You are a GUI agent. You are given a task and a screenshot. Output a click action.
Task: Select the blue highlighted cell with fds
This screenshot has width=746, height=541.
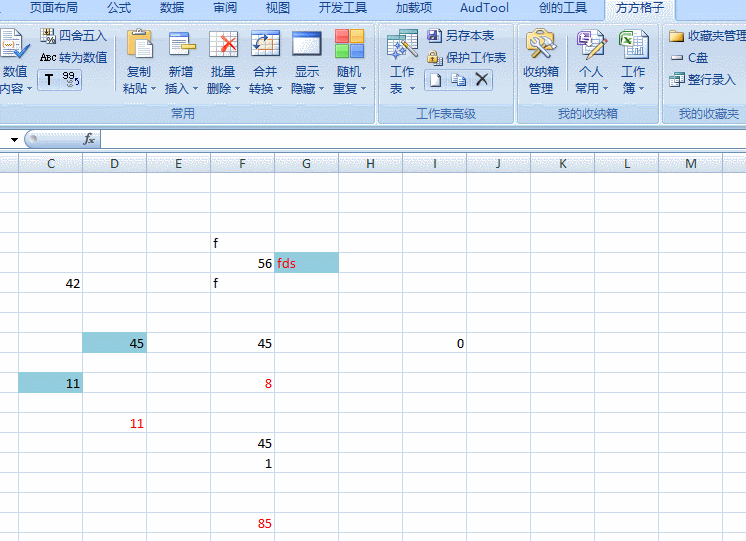tap(306, 263)
